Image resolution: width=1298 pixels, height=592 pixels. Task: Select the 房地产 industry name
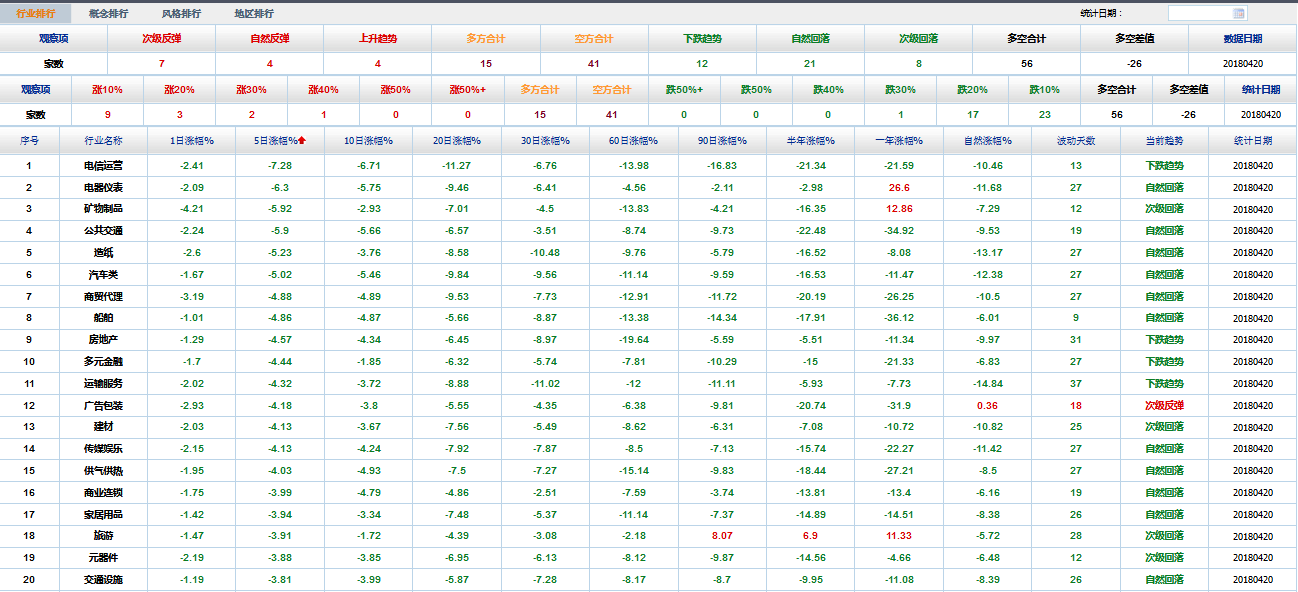(103, 340)
